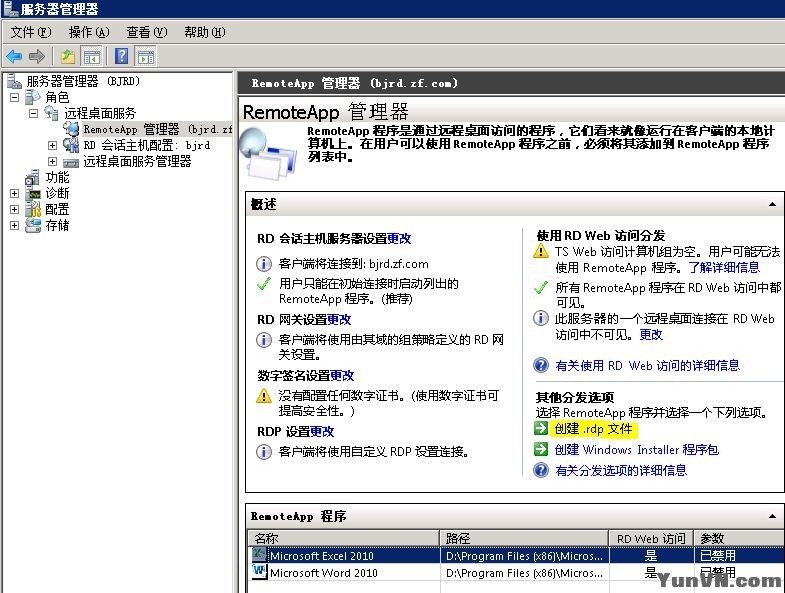Sort programs by 参数 column header
Image resolution: width=785 pixels, height=593 pixels.
click(x=738, y=538)
